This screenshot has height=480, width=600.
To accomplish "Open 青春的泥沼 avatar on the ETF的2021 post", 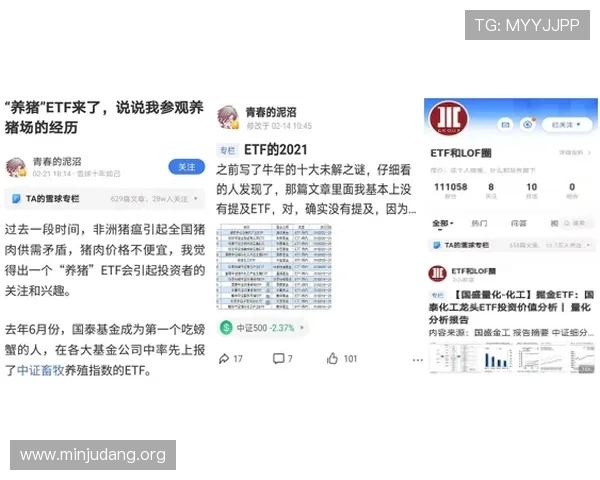I will (228, 117).
